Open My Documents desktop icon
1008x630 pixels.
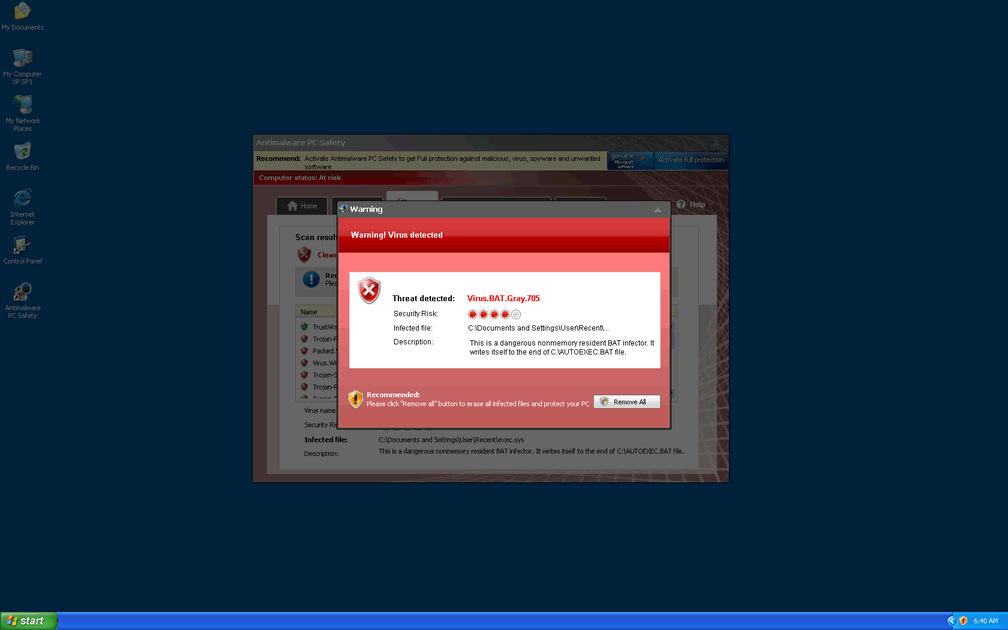pyautogui.click(x=22, y=13)
